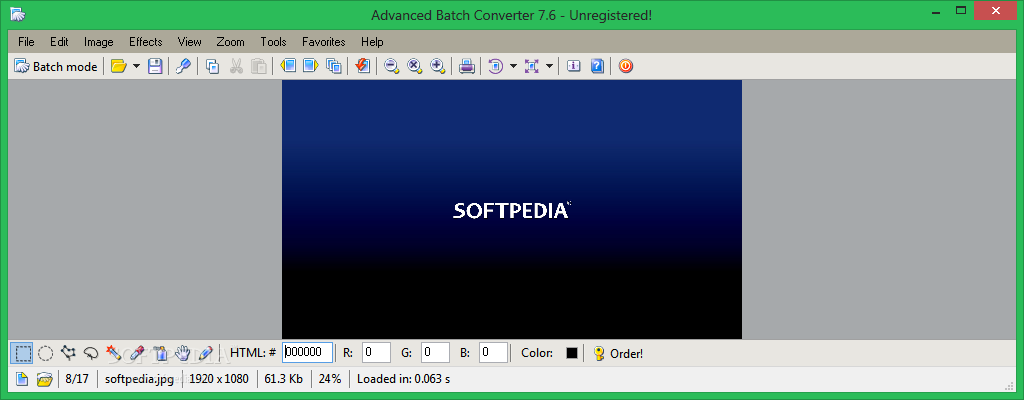
Task: Open the Image menu
Action: [99, 42]
